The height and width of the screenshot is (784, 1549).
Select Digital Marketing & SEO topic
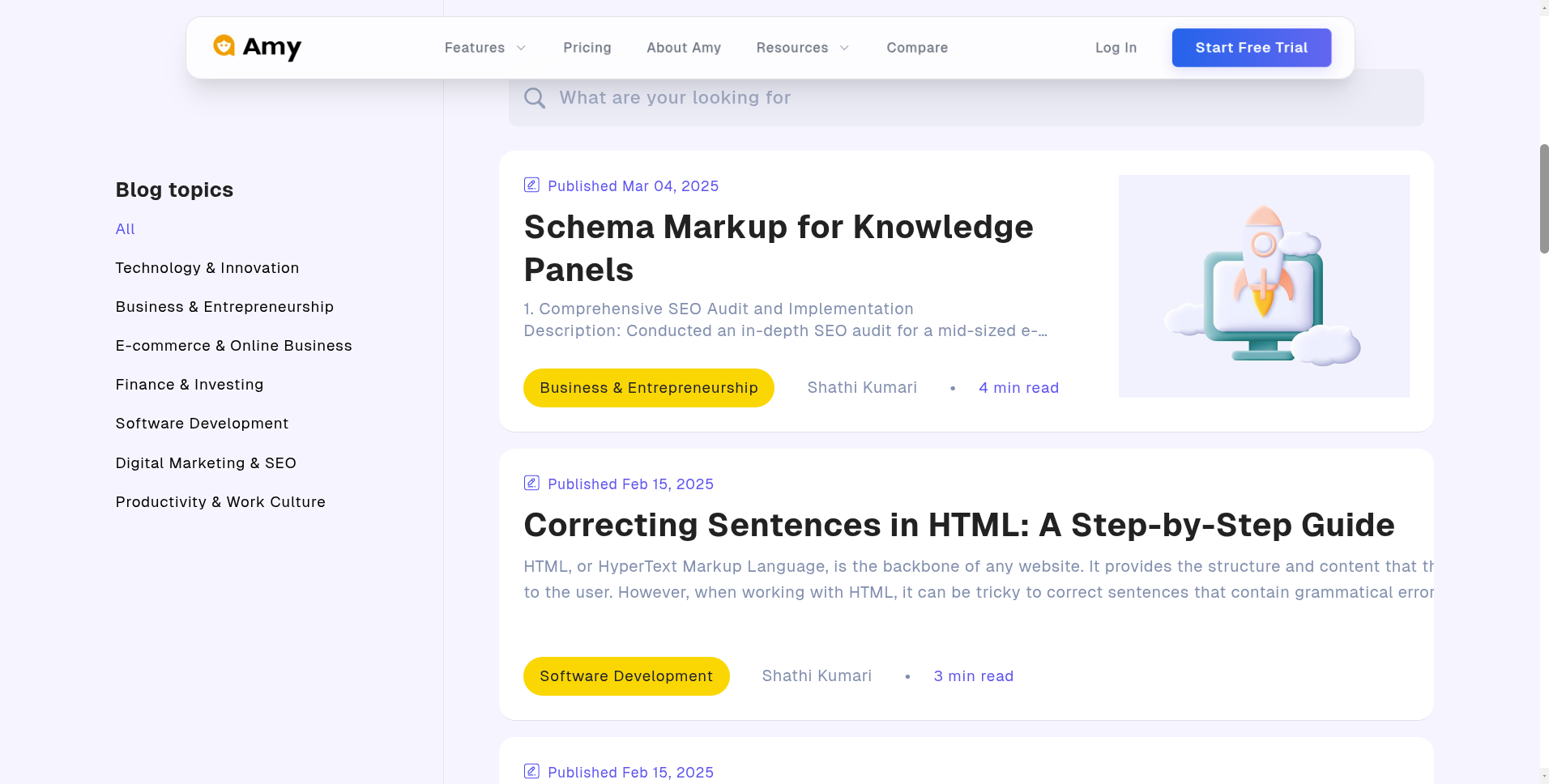(x=206, y=463)
